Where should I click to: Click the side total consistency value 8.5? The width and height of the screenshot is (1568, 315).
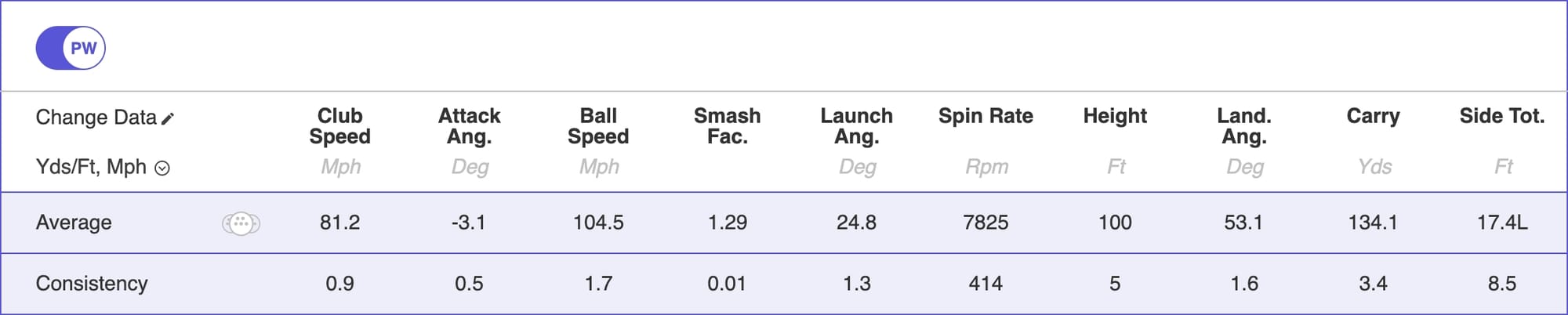tap(1501, 283)
